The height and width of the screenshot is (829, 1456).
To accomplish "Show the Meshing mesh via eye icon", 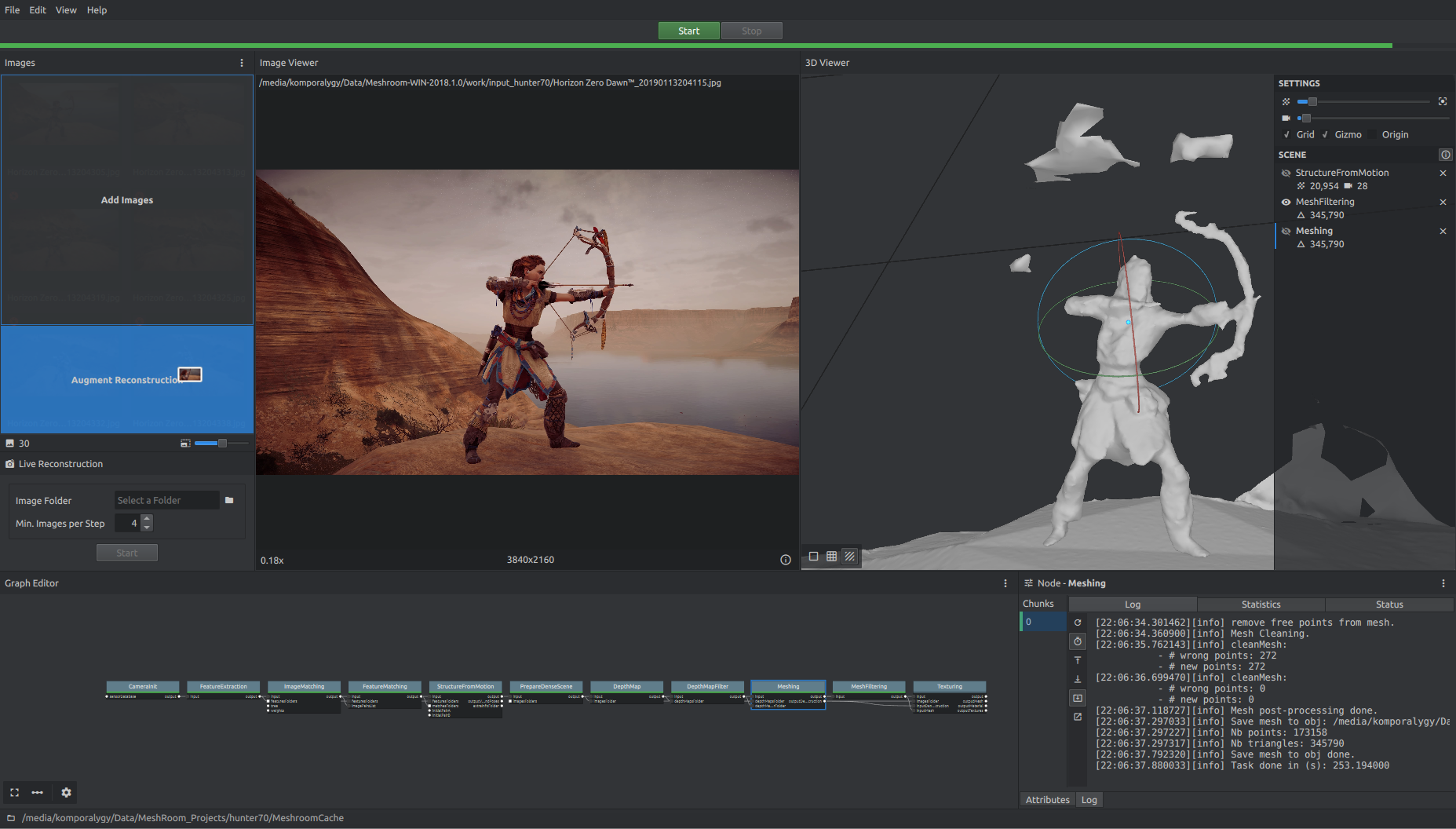I will (x=1286, y=231).
